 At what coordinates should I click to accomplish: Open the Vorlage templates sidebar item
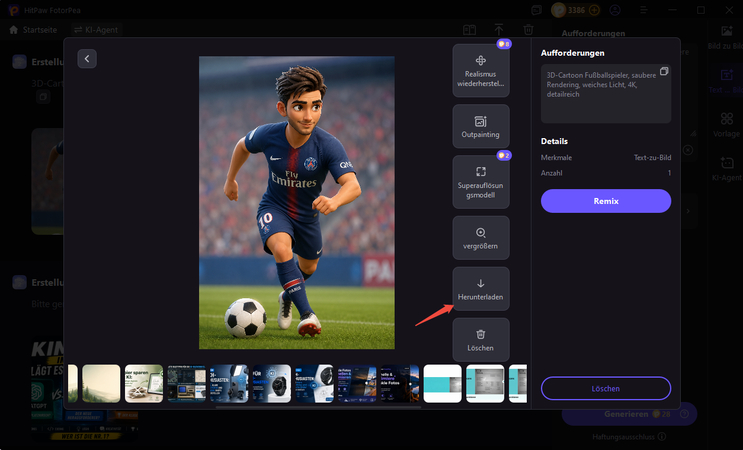726,125
